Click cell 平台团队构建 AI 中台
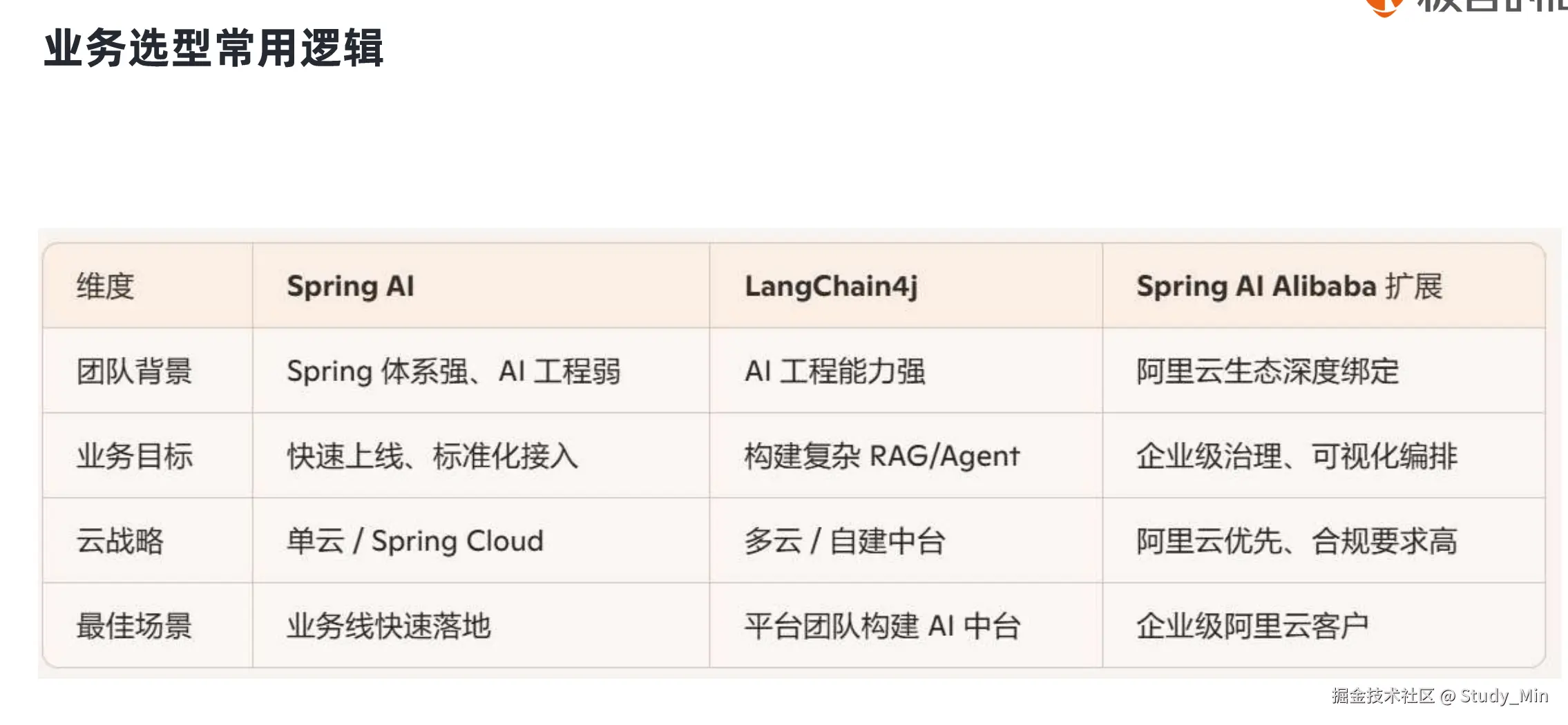This screenshot has height=725, width=1568. [x=883, y=626]
